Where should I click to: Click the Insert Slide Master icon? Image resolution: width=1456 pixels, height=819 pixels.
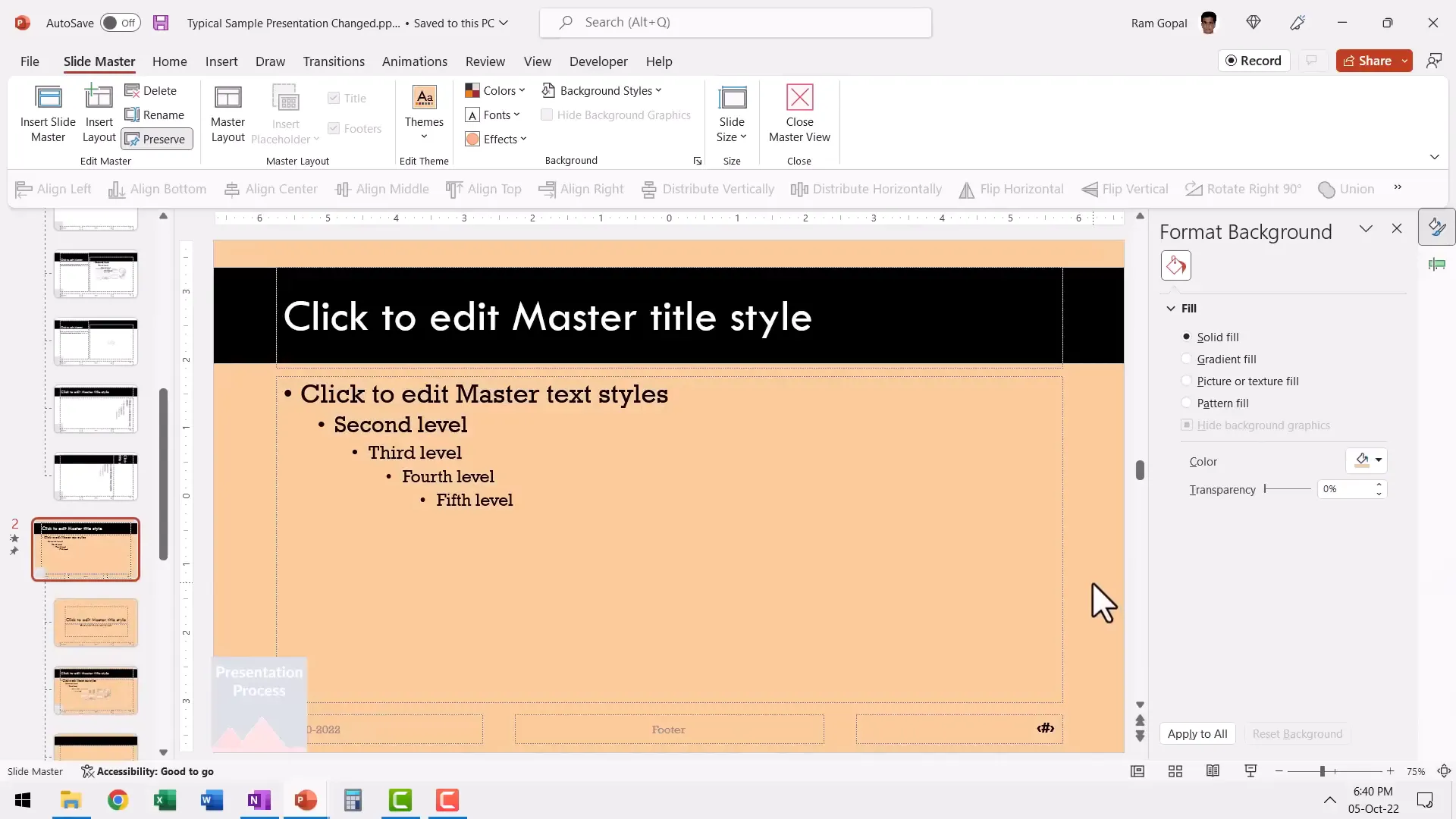coord(48,114)
